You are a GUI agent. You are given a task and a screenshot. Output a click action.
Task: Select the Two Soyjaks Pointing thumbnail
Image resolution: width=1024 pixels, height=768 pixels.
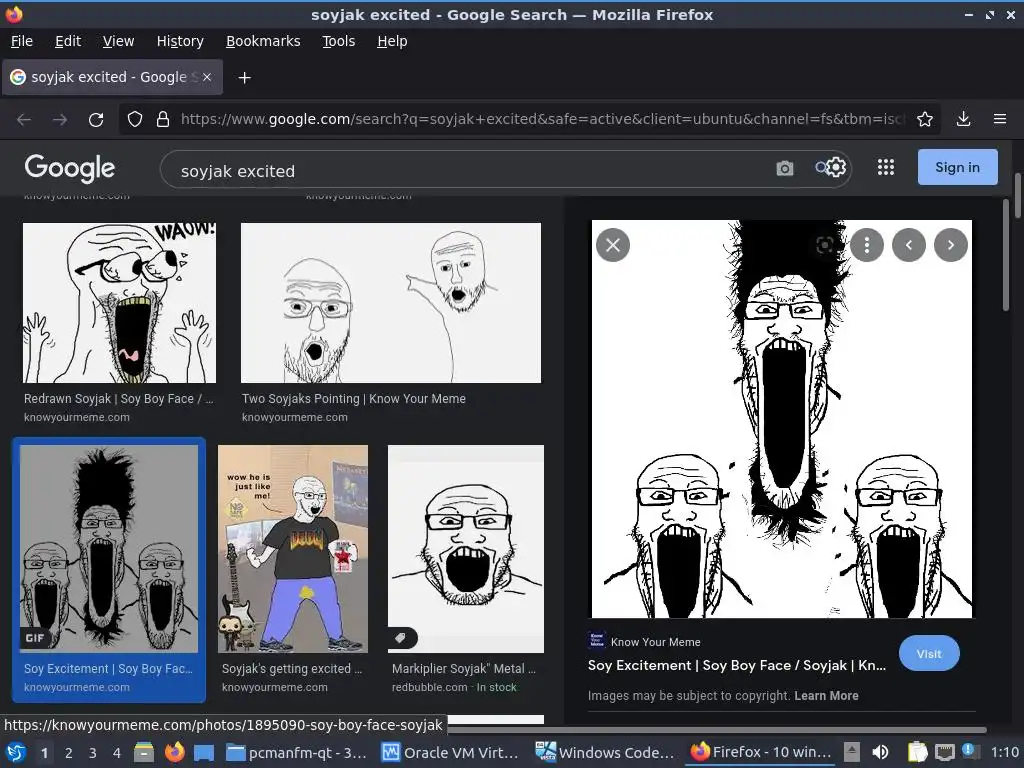pos(391,303)
